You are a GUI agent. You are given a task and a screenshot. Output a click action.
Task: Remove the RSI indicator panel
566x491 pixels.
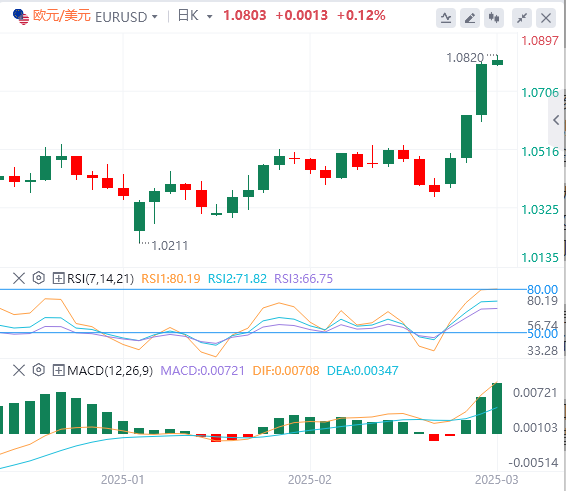coord(19,278)
